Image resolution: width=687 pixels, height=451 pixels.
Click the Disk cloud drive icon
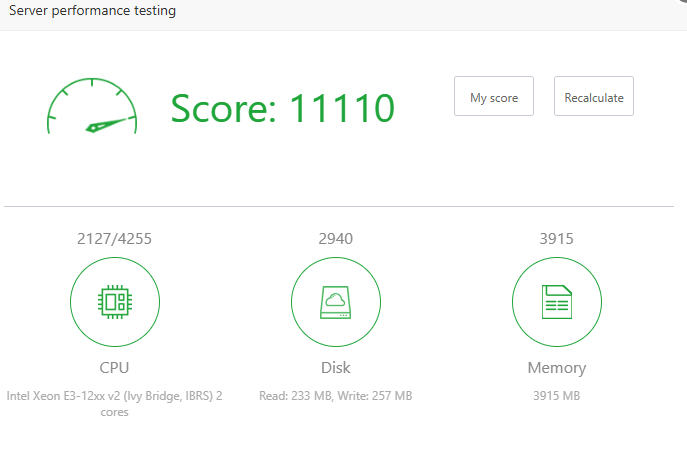[x=335, y=302]
